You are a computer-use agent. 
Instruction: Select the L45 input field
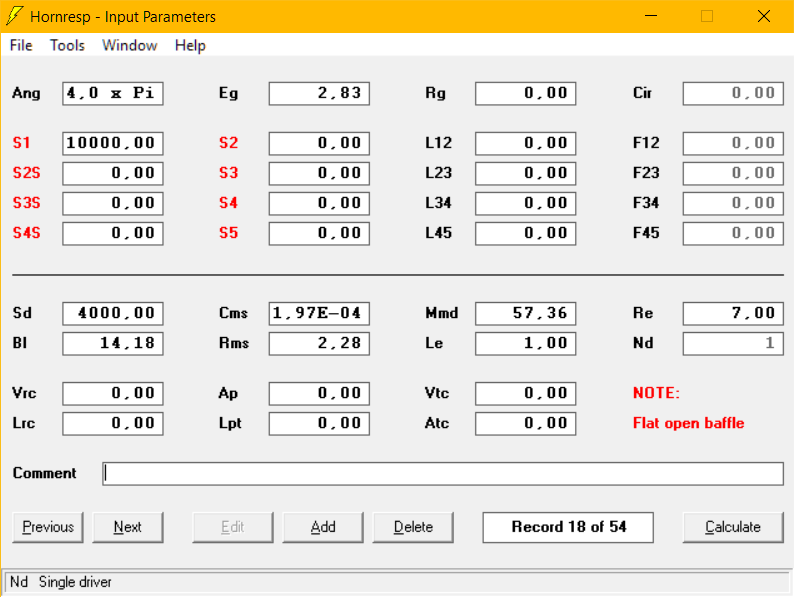[x=526, y=233]
